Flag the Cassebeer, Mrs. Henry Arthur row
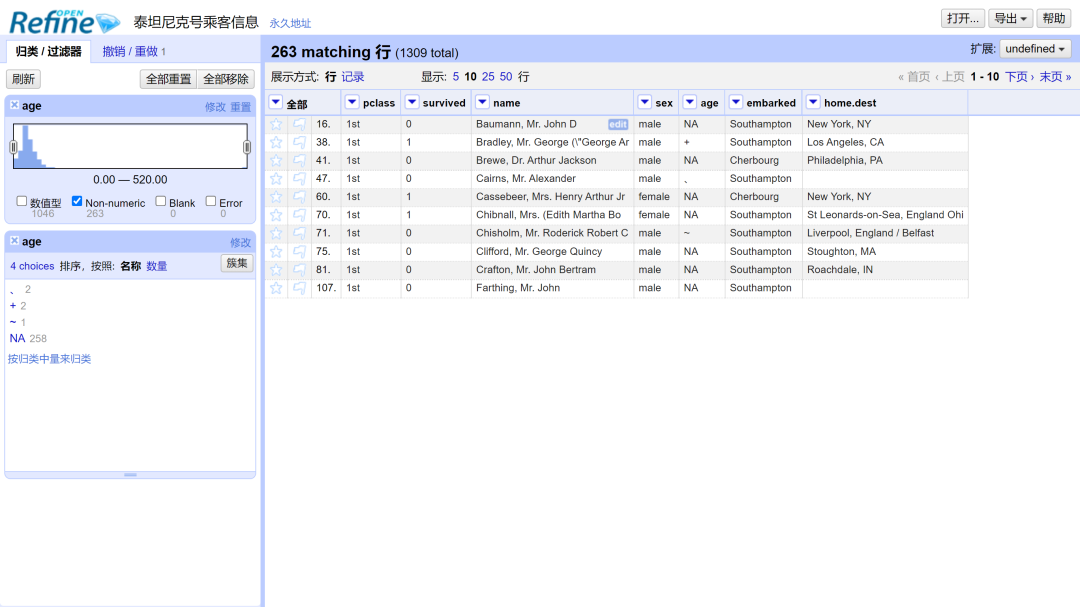This screenshot has width=1080, height=607. tap(299, 197)
